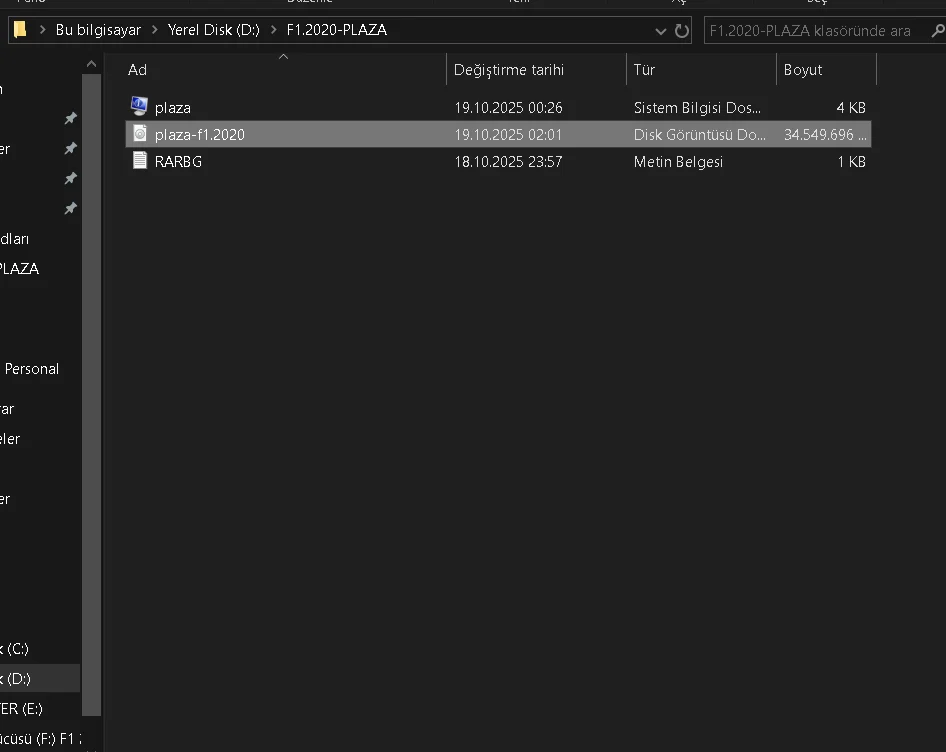The image size is (946, 752).
Task: Open the address bar history dropdown
Action: [661, 31]
